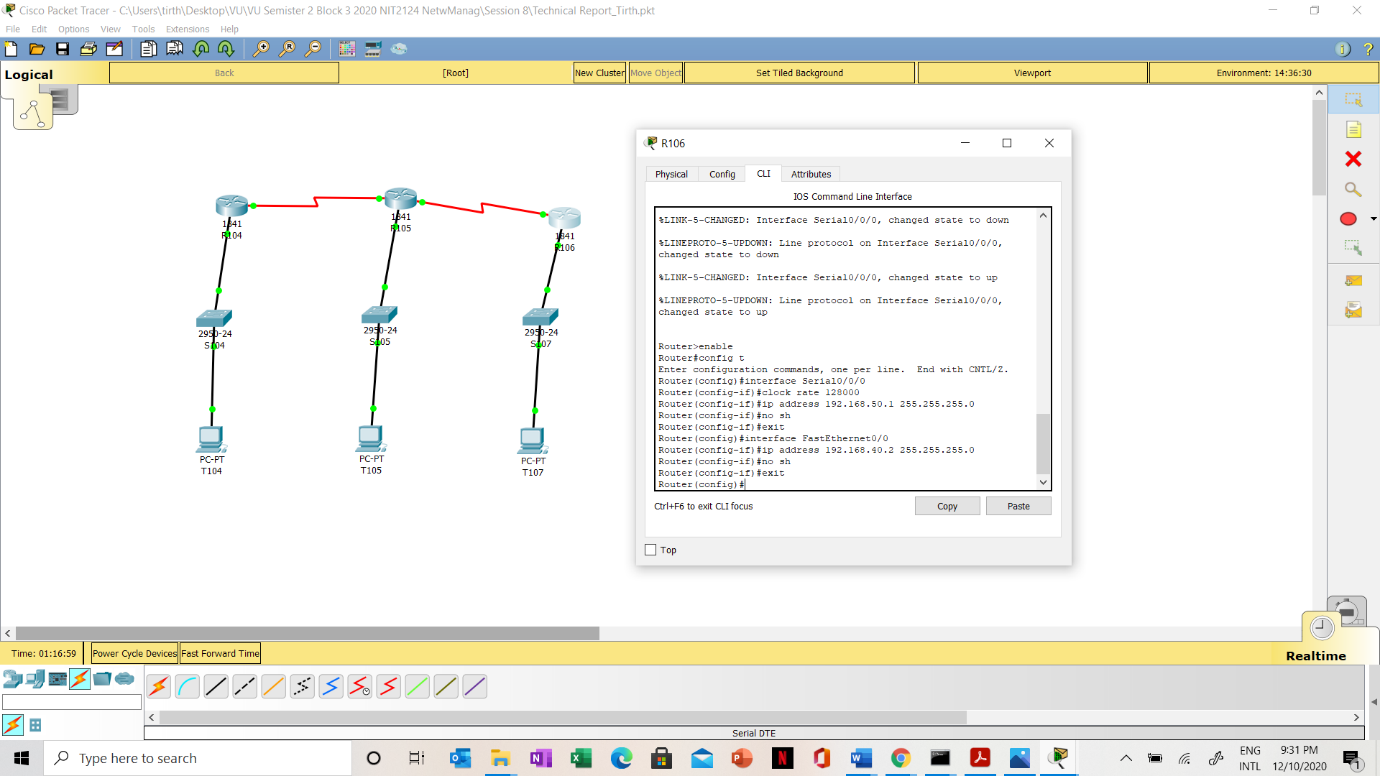Select the copper straight-through cable
This screenshot has width=1380, height=776.
[x=216, y=687]
